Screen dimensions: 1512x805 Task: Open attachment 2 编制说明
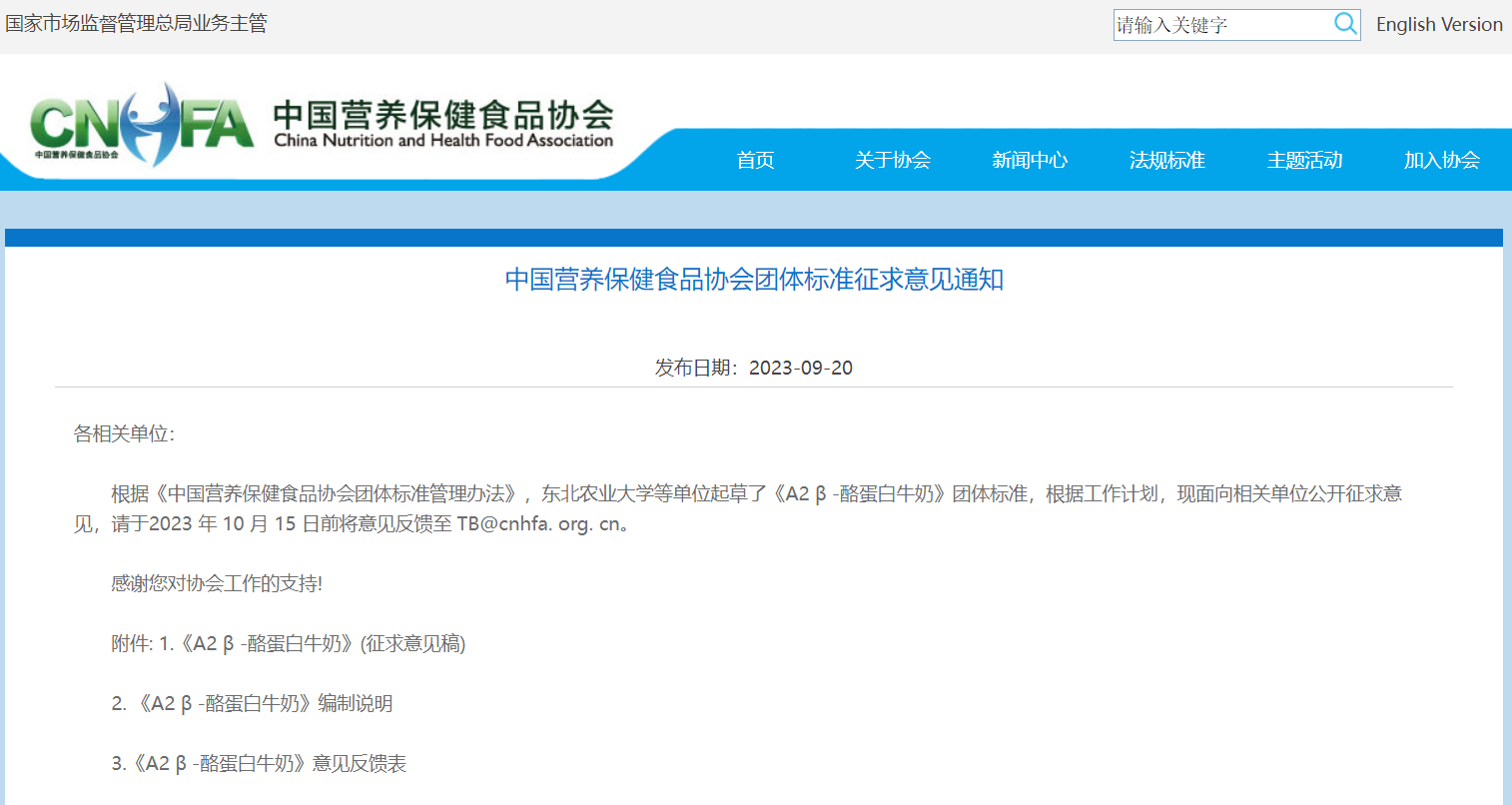(252, 704)
